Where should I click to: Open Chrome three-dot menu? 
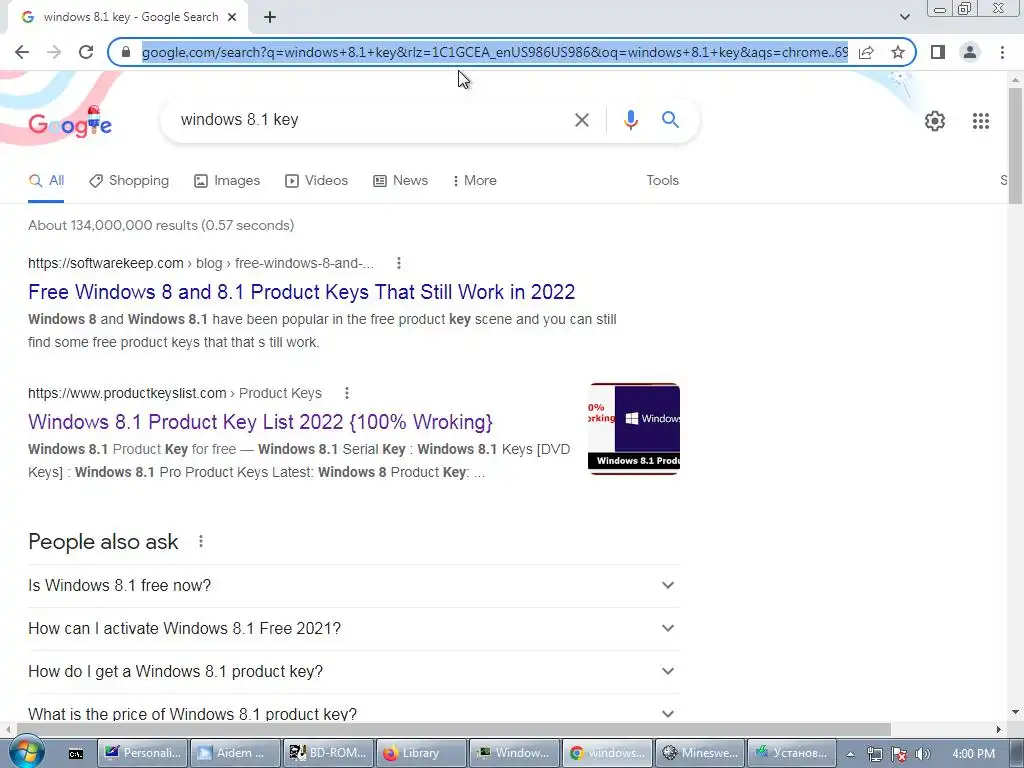coord(1002,52)
